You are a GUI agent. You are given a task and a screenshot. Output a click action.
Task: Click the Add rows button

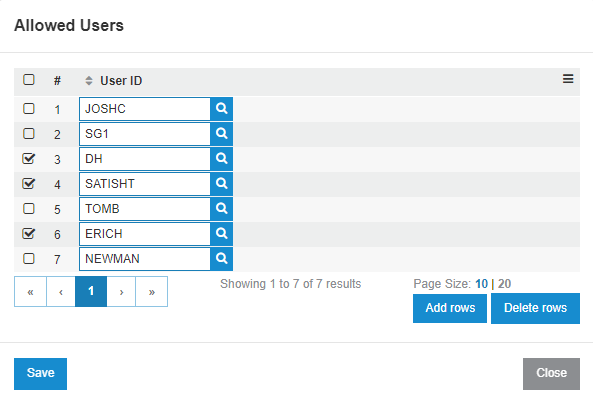coord(450,308)
